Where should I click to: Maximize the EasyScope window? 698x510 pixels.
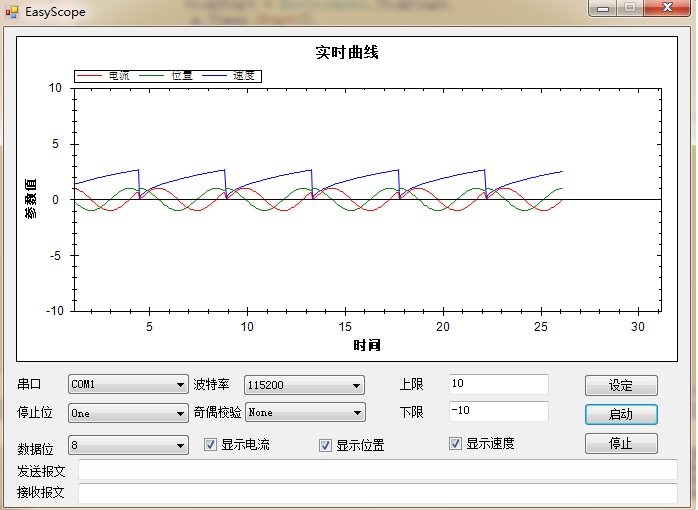click(x=630, y=8)
